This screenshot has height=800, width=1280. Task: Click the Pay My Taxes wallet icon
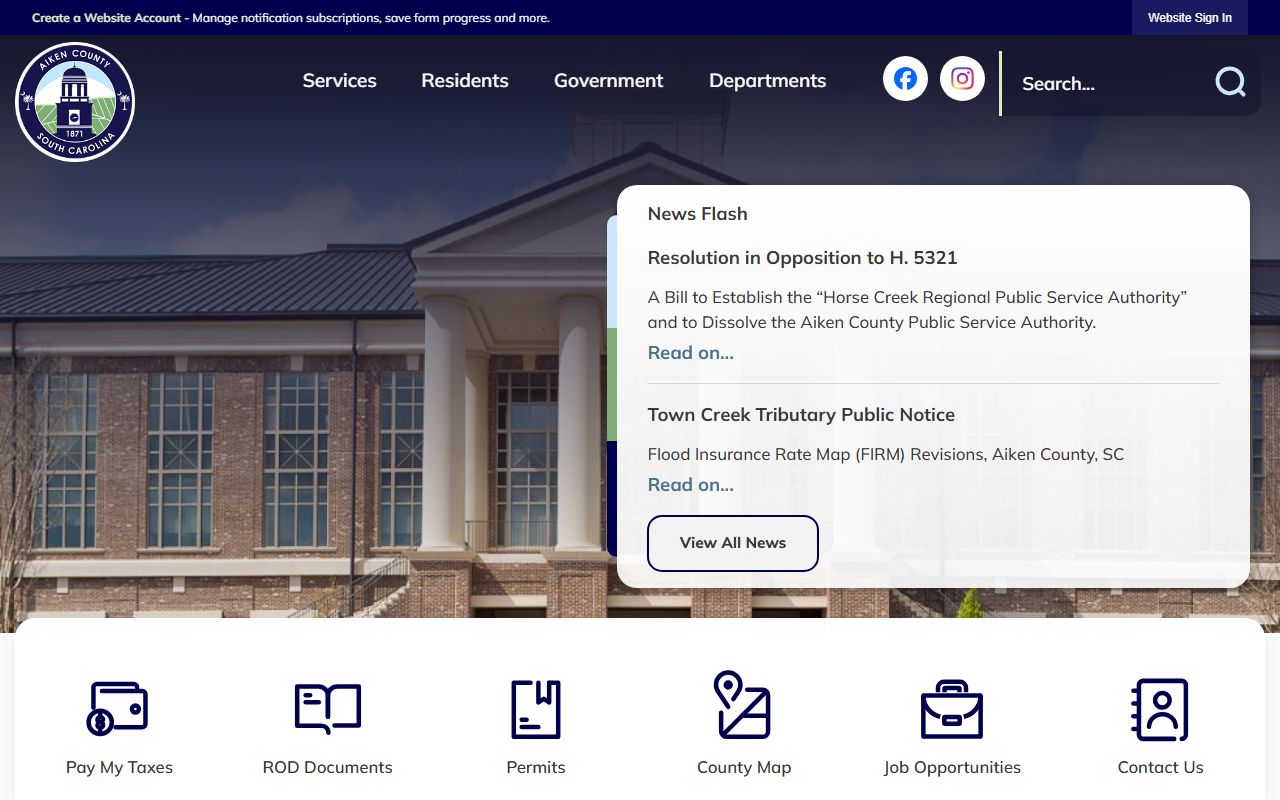(118, 708)
